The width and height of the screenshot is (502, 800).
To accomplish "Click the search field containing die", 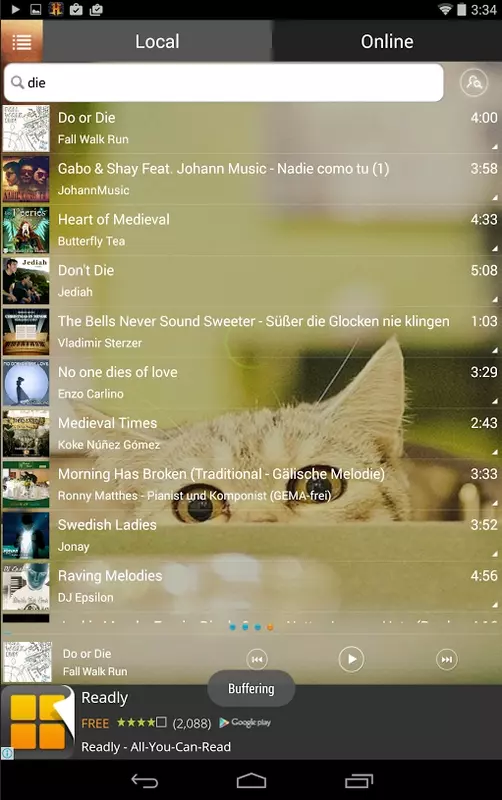I will coord(223,83).
